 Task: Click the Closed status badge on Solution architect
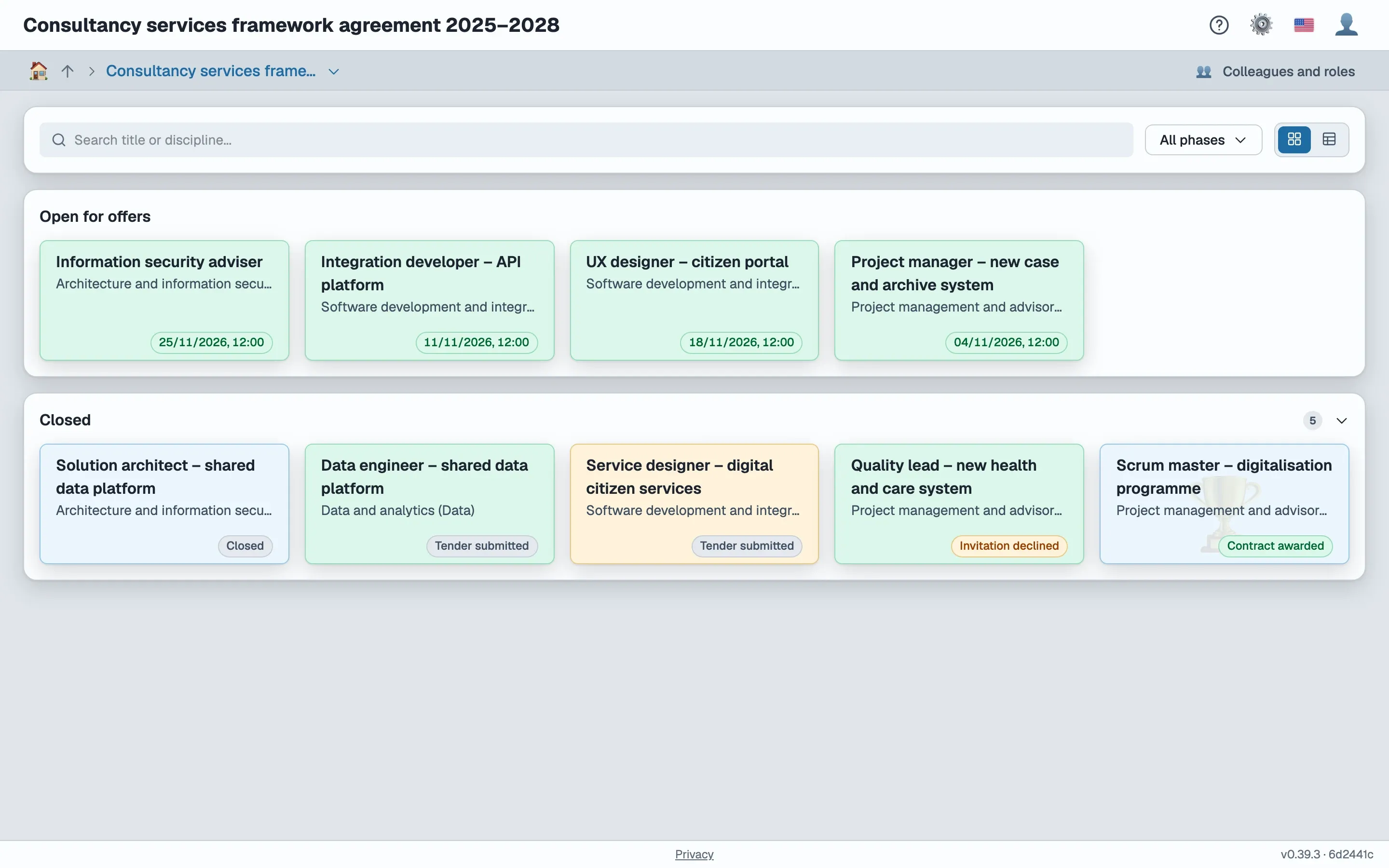pos(245,546)
